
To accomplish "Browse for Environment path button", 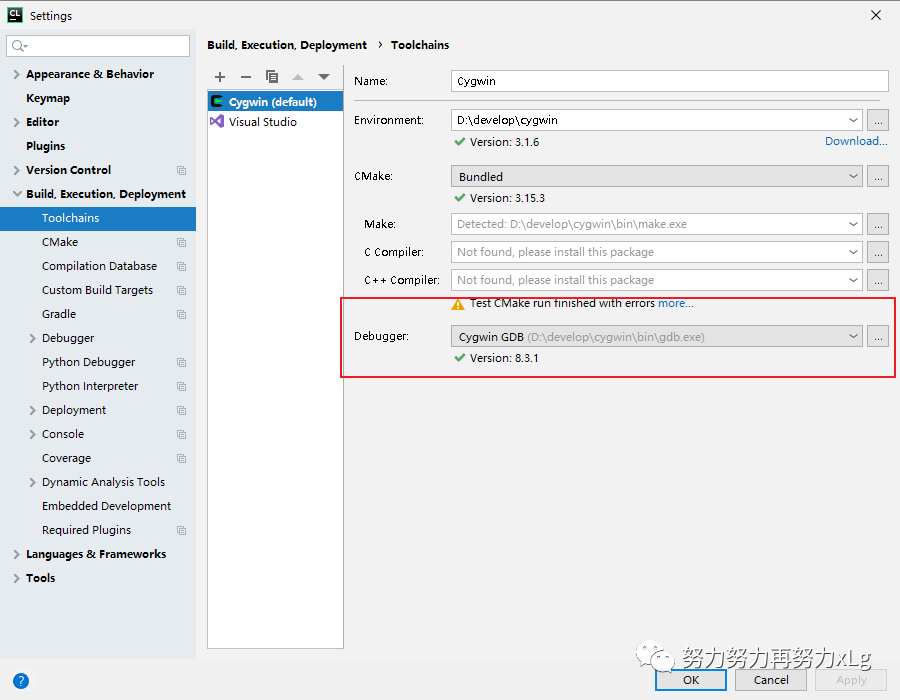I will 878,120.
